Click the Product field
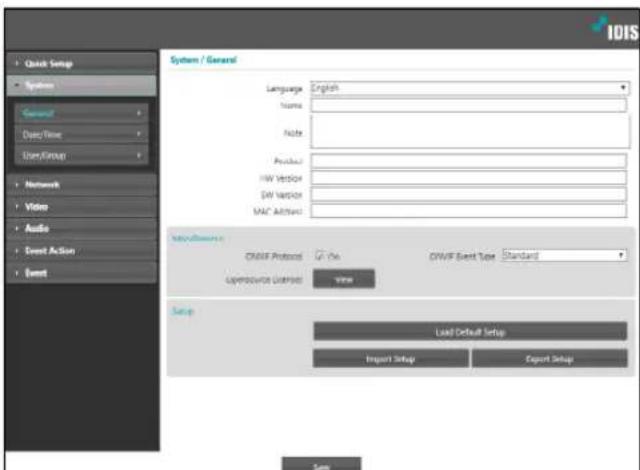640x470 pixels. pos(469,161)
